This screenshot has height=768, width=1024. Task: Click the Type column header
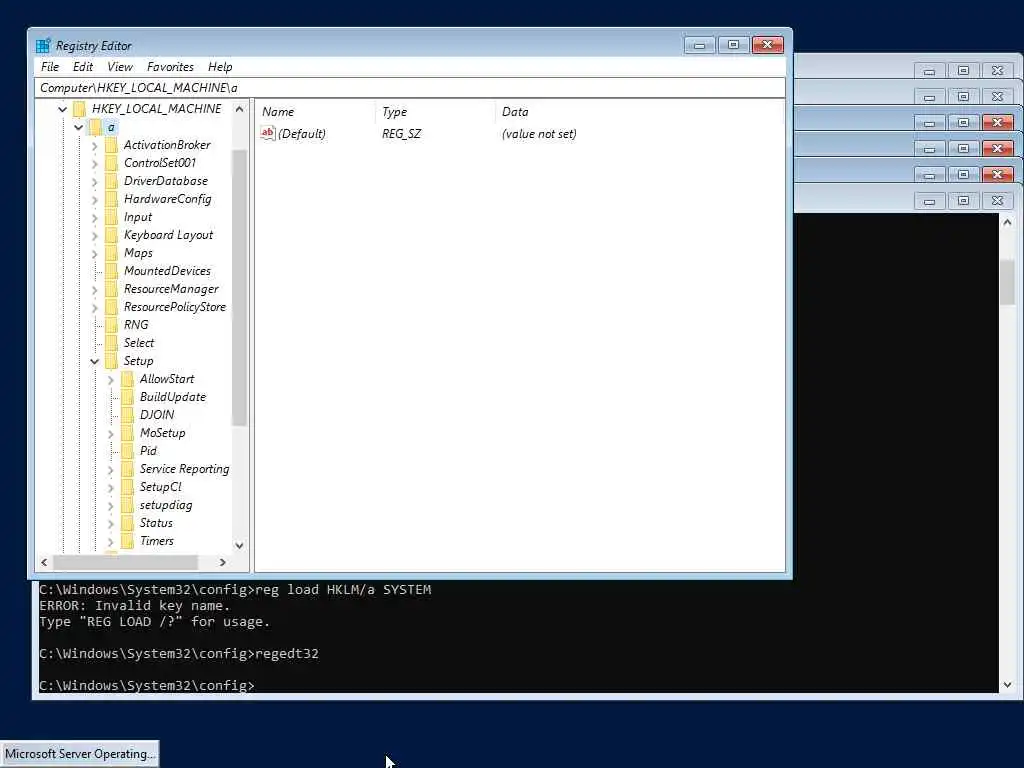click(x=435, y=112)
